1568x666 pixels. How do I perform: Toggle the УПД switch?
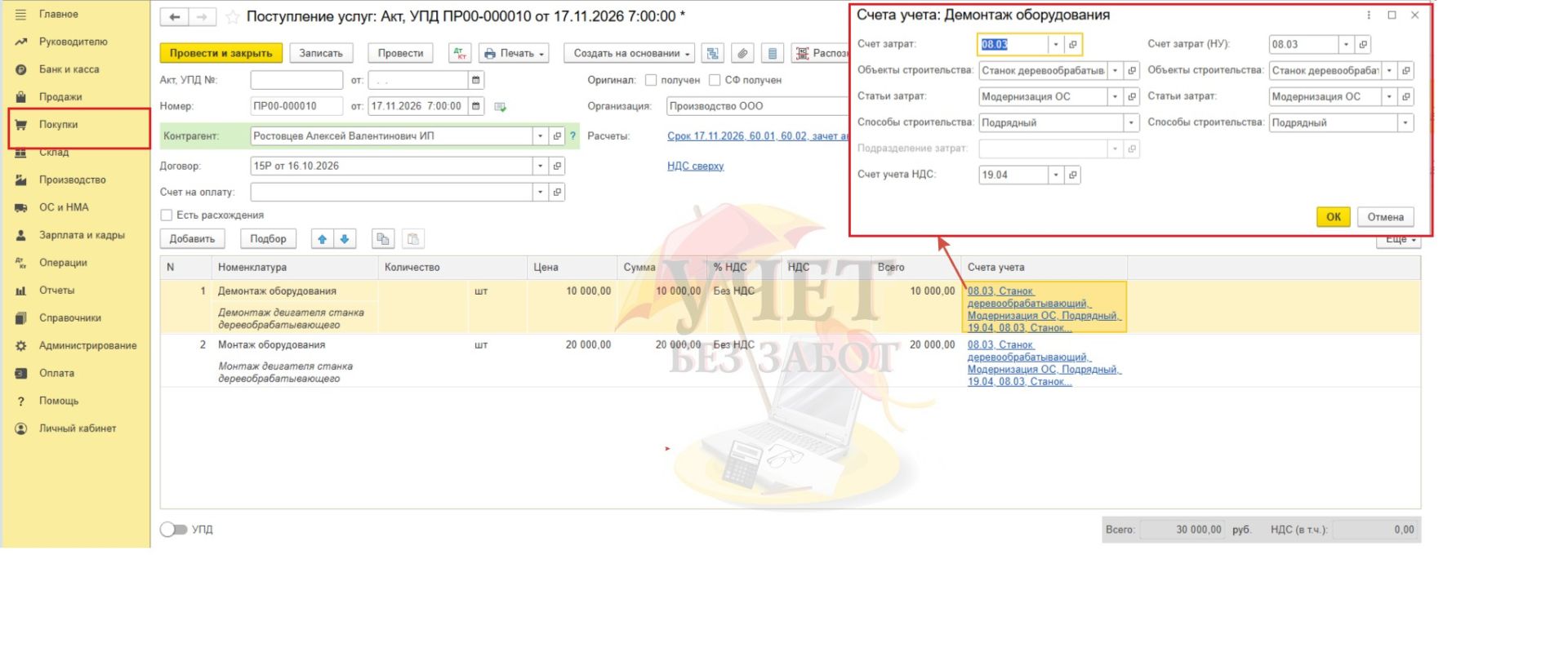(173, 530)
